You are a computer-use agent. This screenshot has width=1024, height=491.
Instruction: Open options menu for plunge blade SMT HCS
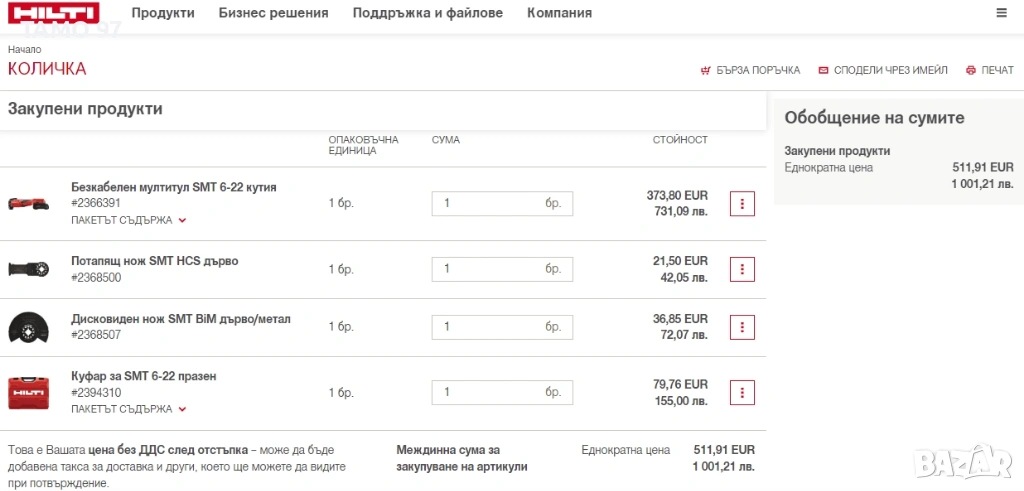click(742, 269)
